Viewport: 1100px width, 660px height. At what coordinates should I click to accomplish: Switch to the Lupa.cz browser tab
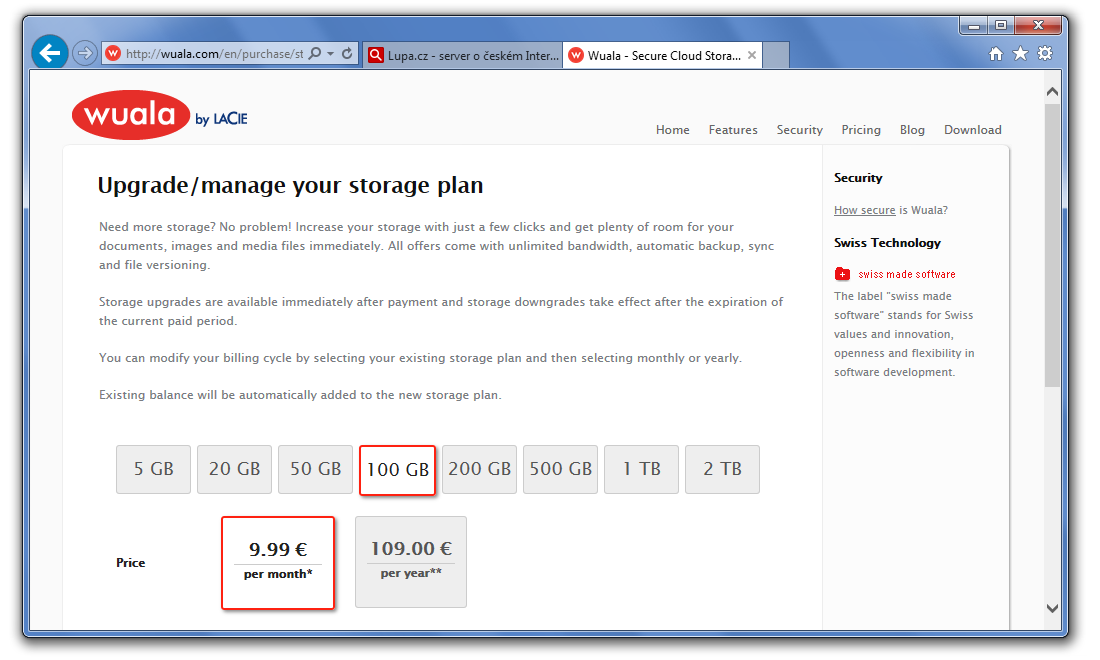click(462, 55)
